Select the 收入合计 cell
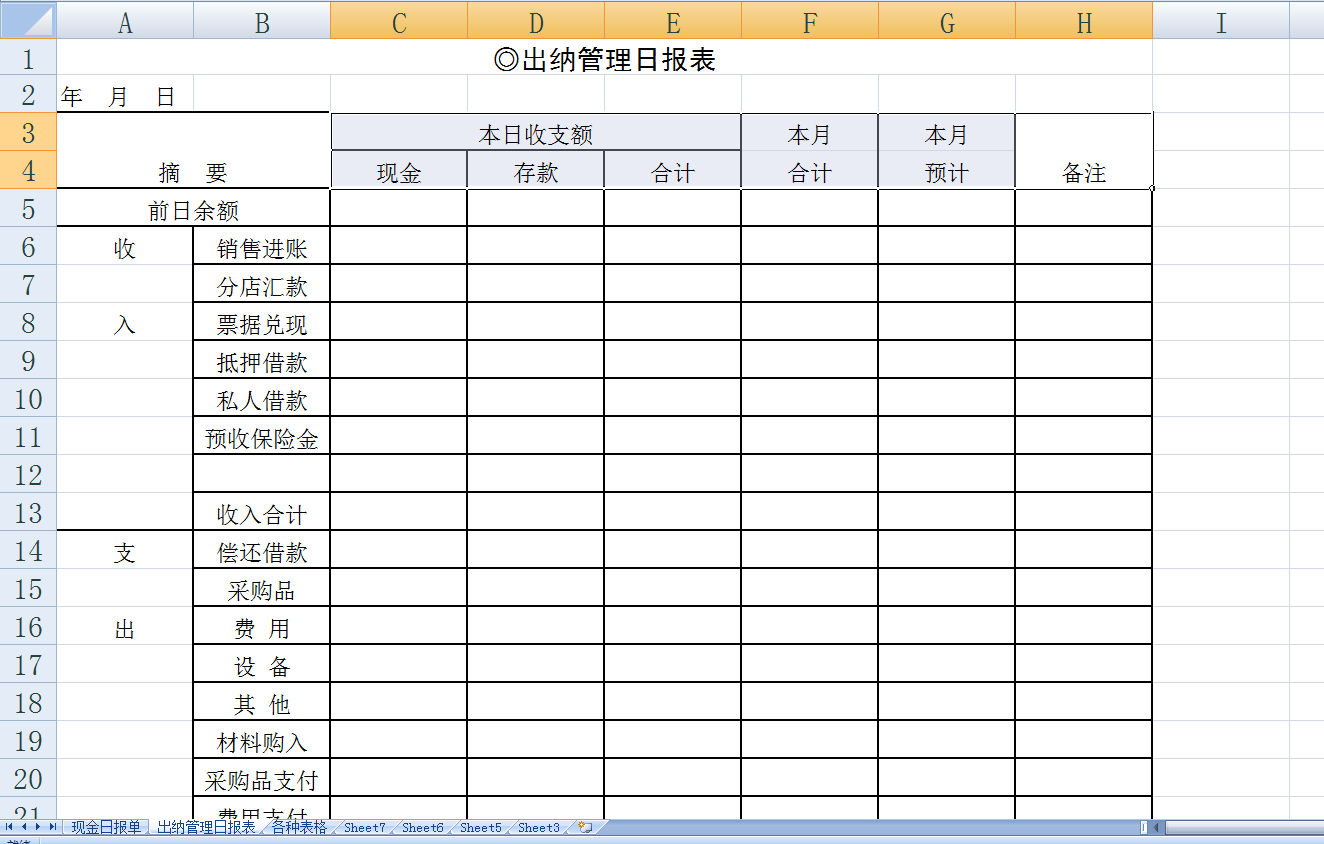This screenshot has height=844, width=1324. (262, 513)
